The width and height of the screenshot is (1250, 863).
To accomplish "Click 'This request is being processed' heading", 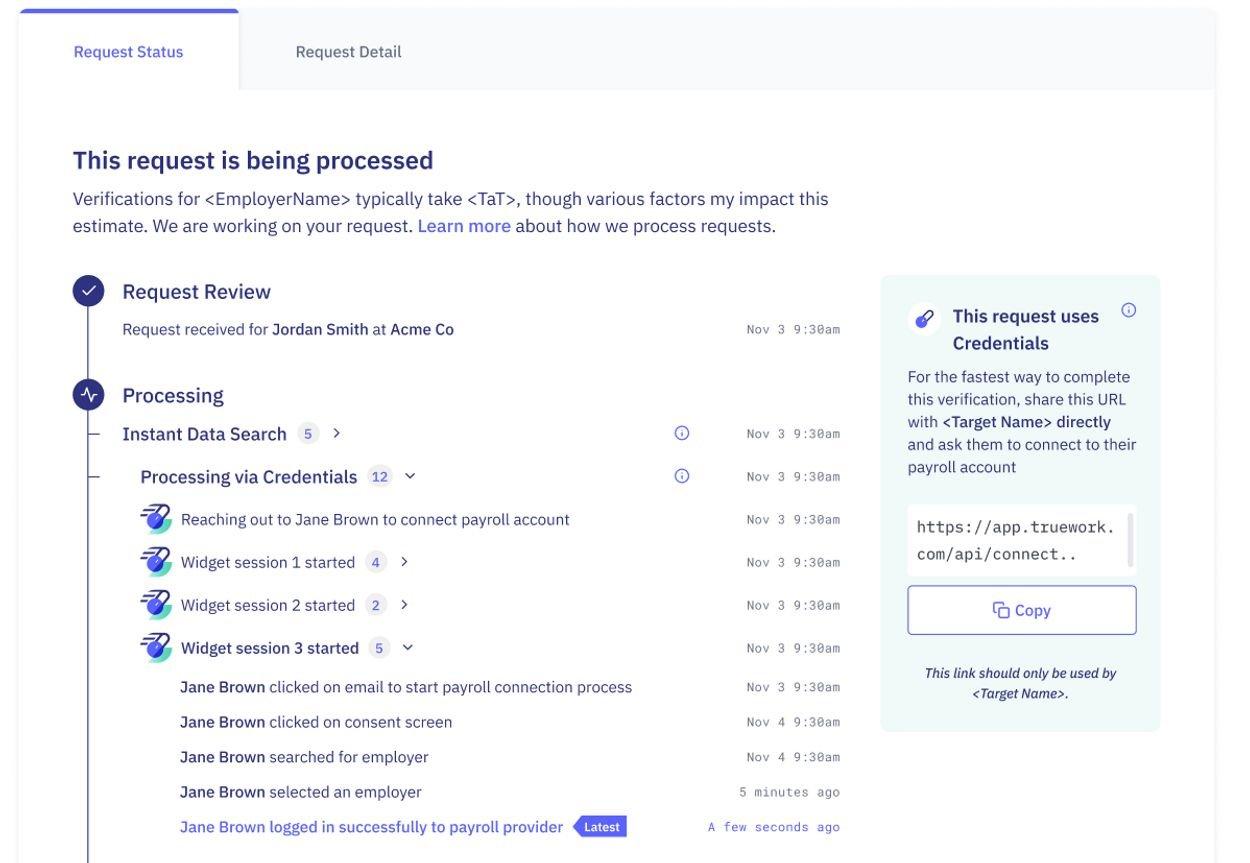I will pos(253,160).
